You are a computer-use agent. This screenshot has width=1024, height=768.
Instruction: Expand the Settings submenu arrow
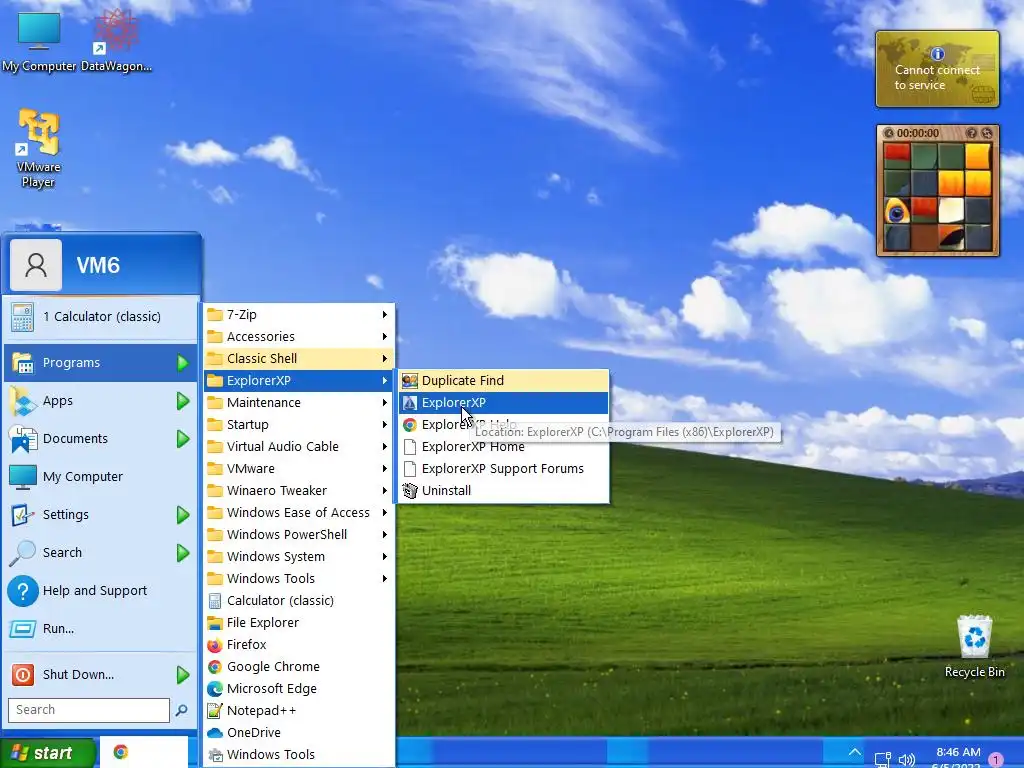pyautogui.click(x=183, y=515)
